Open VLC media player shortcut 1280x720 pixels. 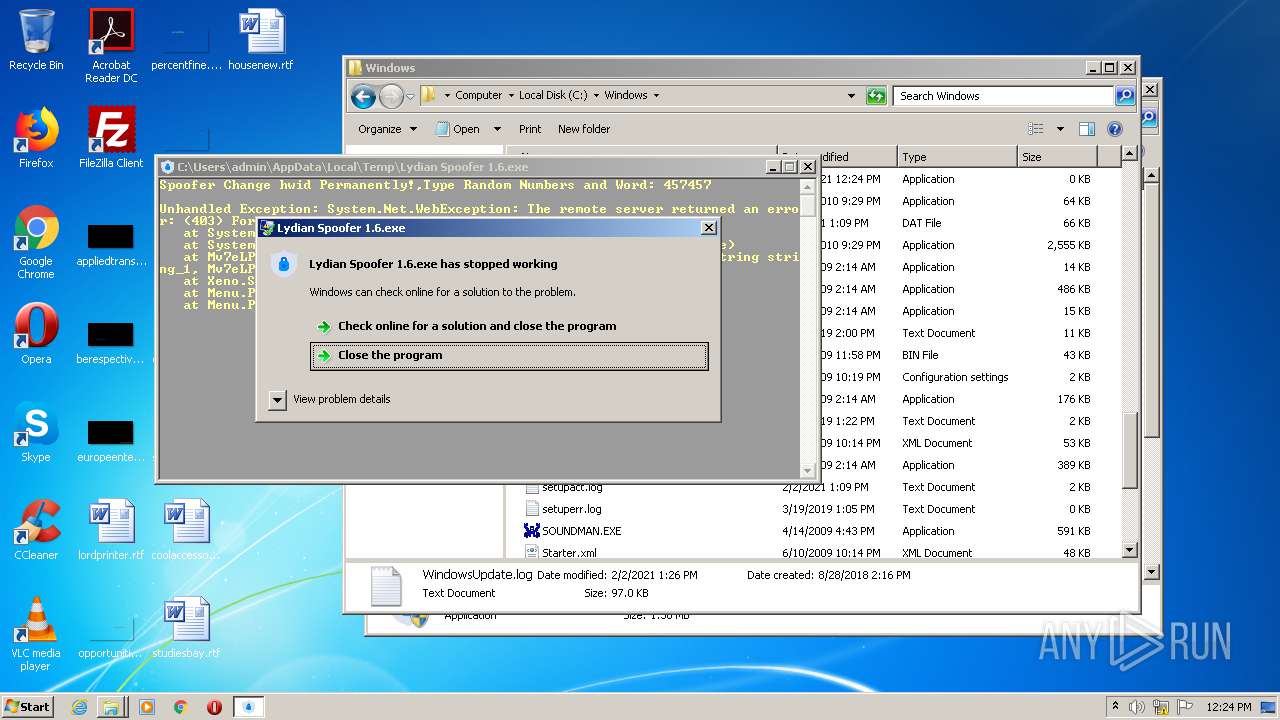click(36, 634)
